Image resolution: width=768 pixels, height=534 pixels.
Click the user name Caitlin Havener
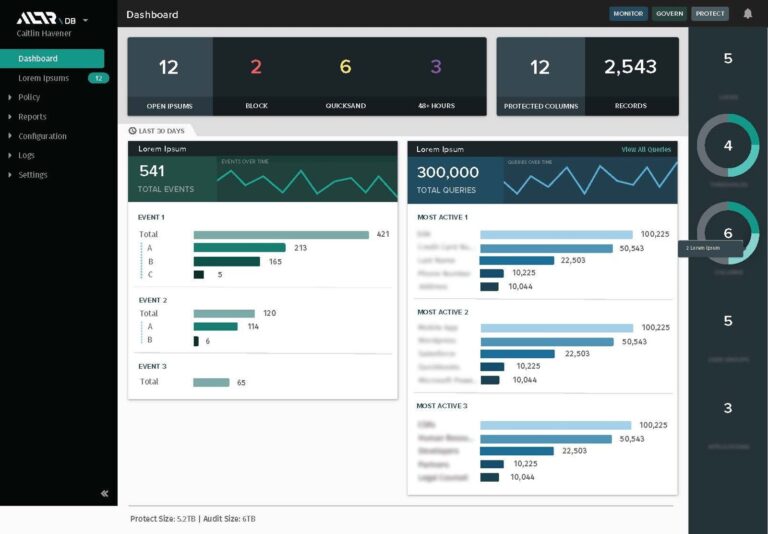coord(44,33)
